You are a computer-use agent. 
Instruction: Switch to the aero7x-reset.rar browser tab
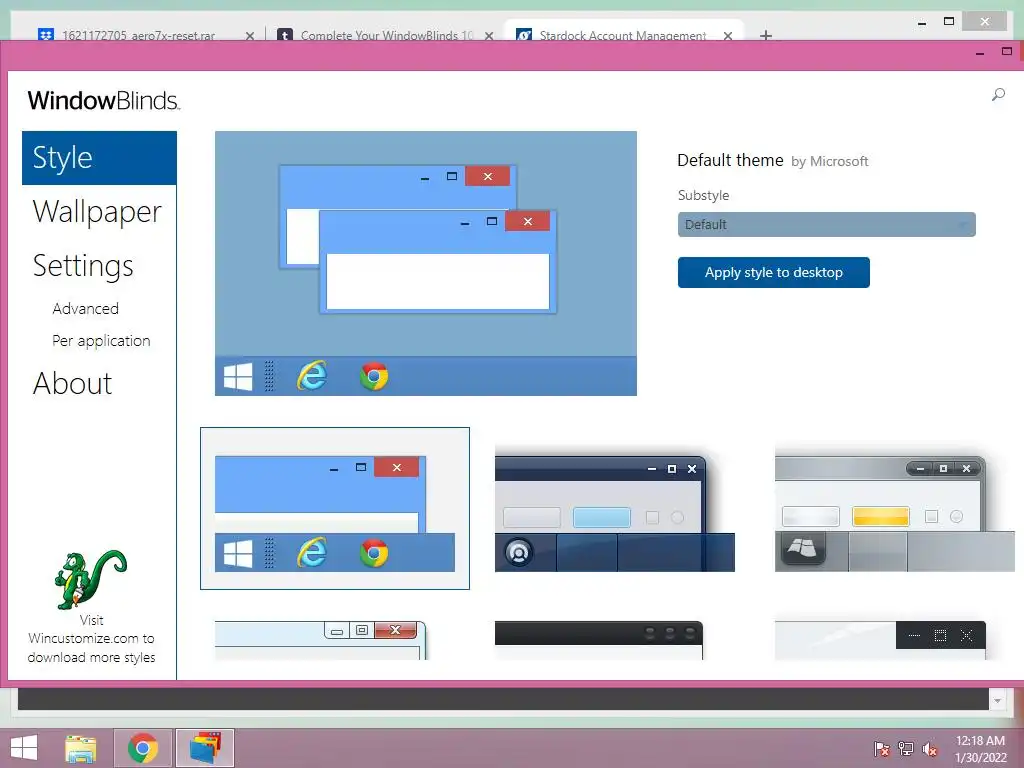(137, 35)
